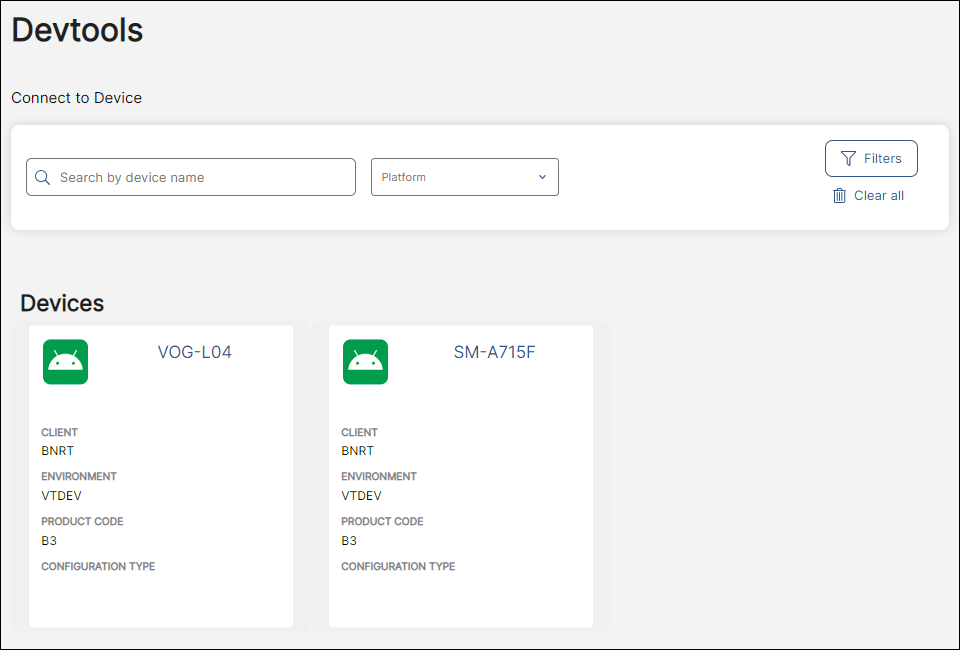The width and height of the screenshot is (960, 650).
Task: Click the VTDEV environment value on SM-A715F card
Action: (361, 496)
